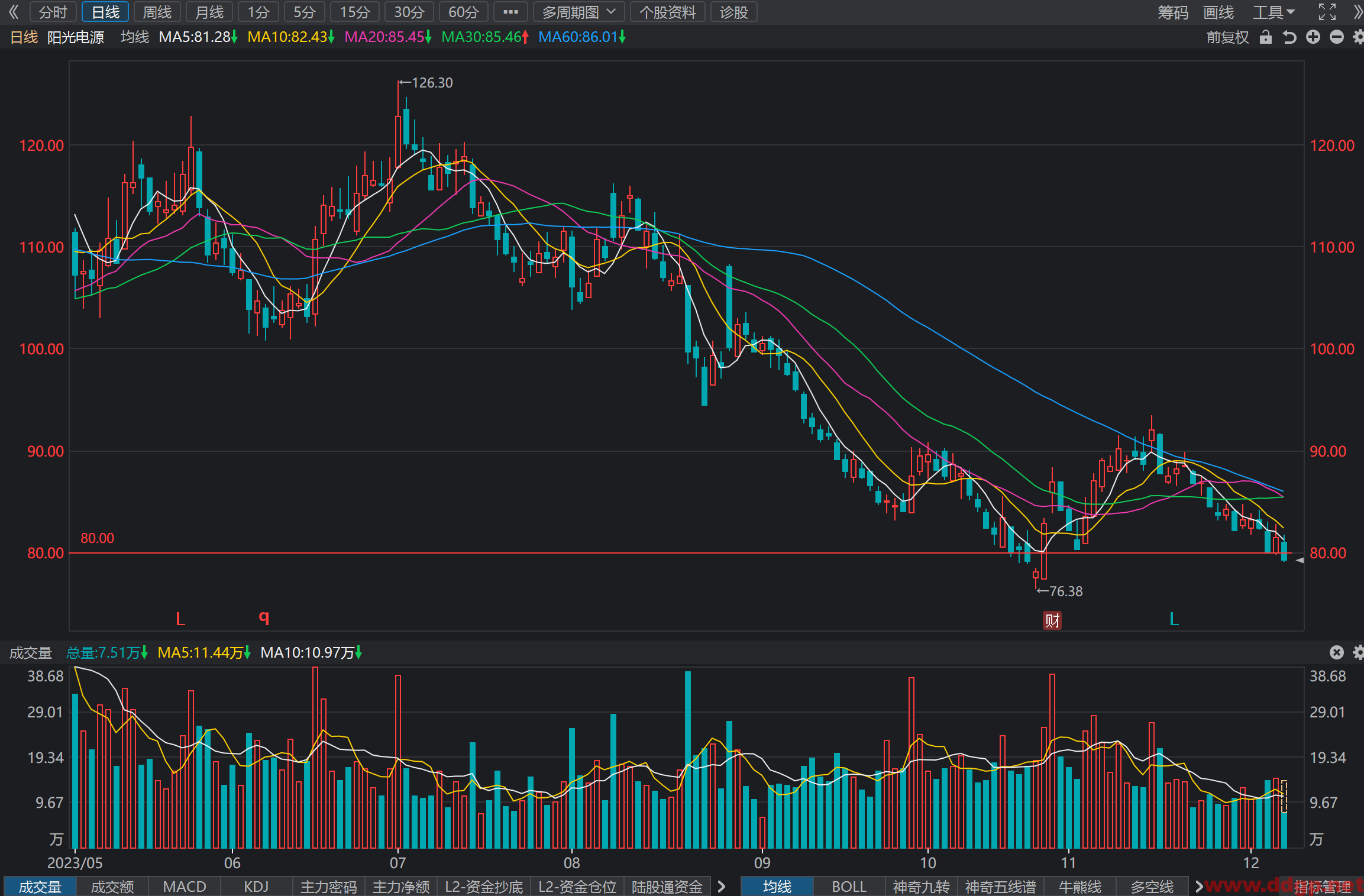The width and height of the screenshot is (1364, 896).
Task: Click the red L marker on chart
Action: (180, 619)
